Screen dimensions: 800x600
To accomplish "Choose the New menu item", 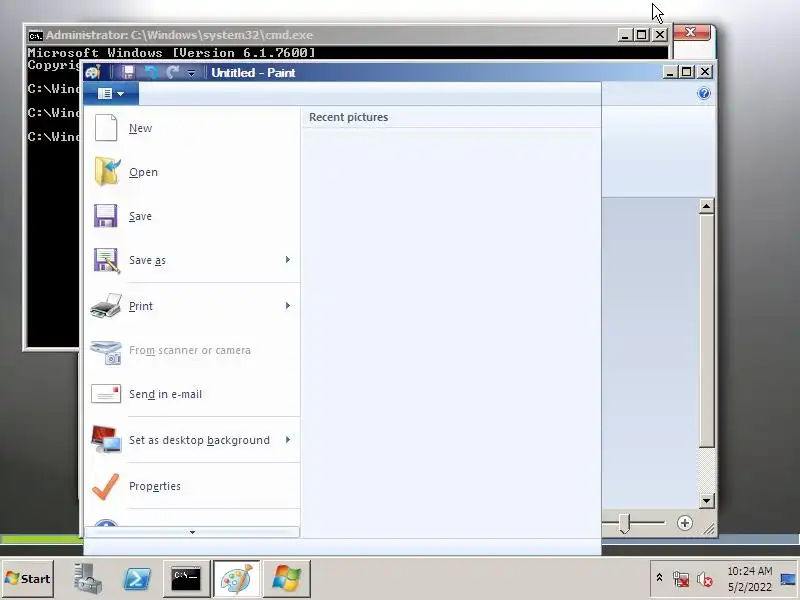I will 192,128.
